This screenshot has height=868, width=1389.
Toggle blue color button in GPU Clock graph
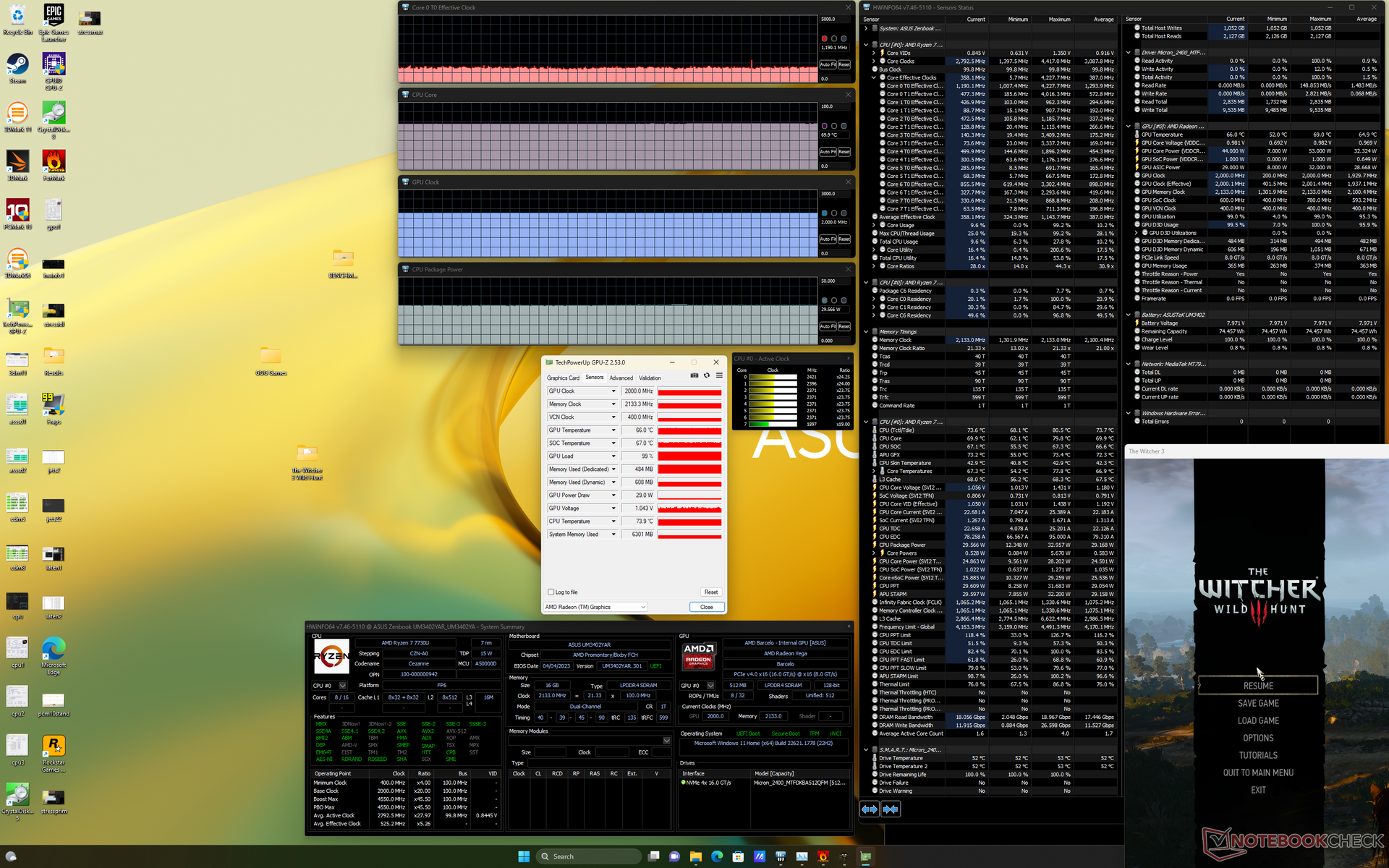(824, 213)
